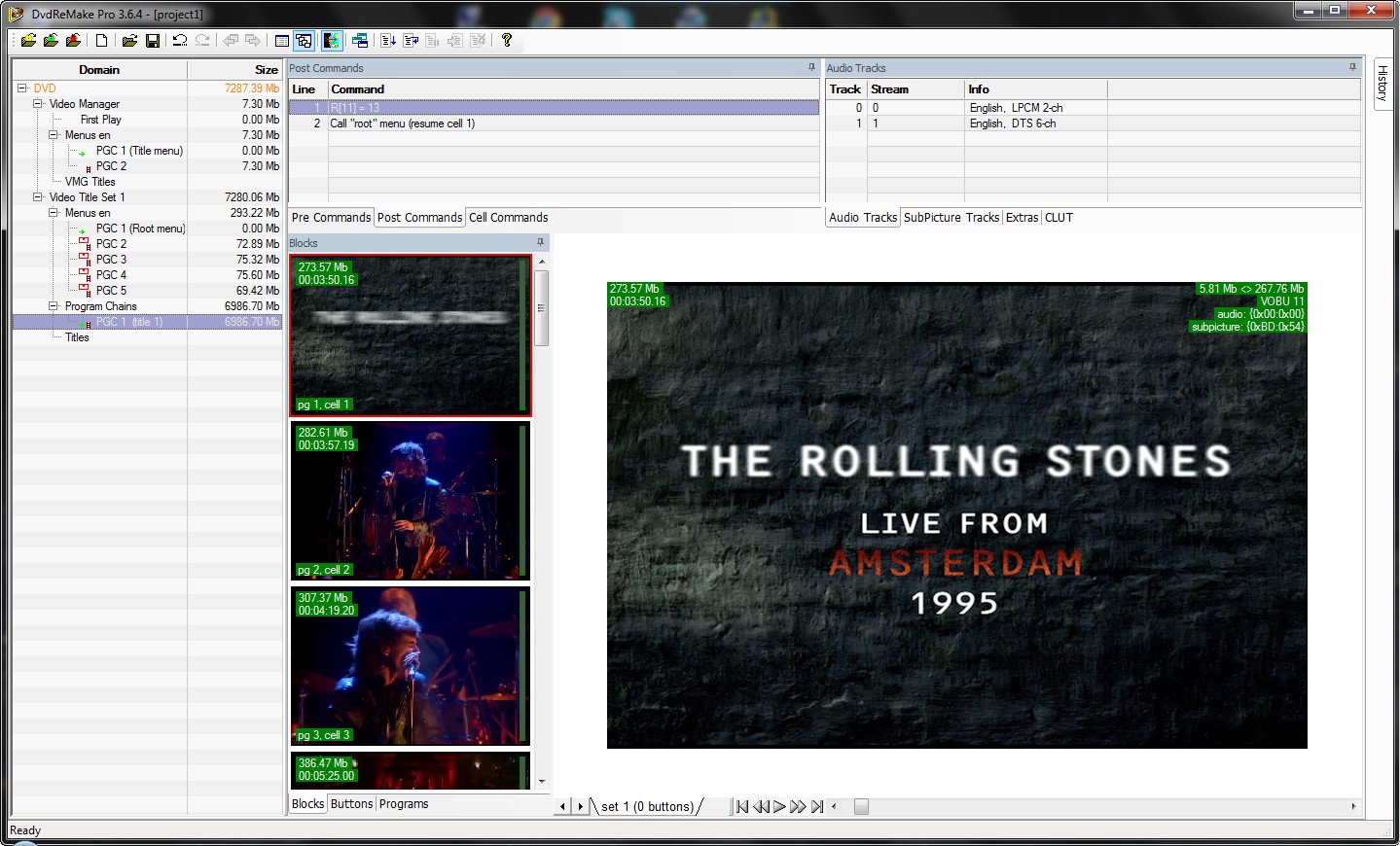The width and height of the screenshot is (1400, 846).
Task: Switch to the Pre Commands tab
Action: point(331,218)
